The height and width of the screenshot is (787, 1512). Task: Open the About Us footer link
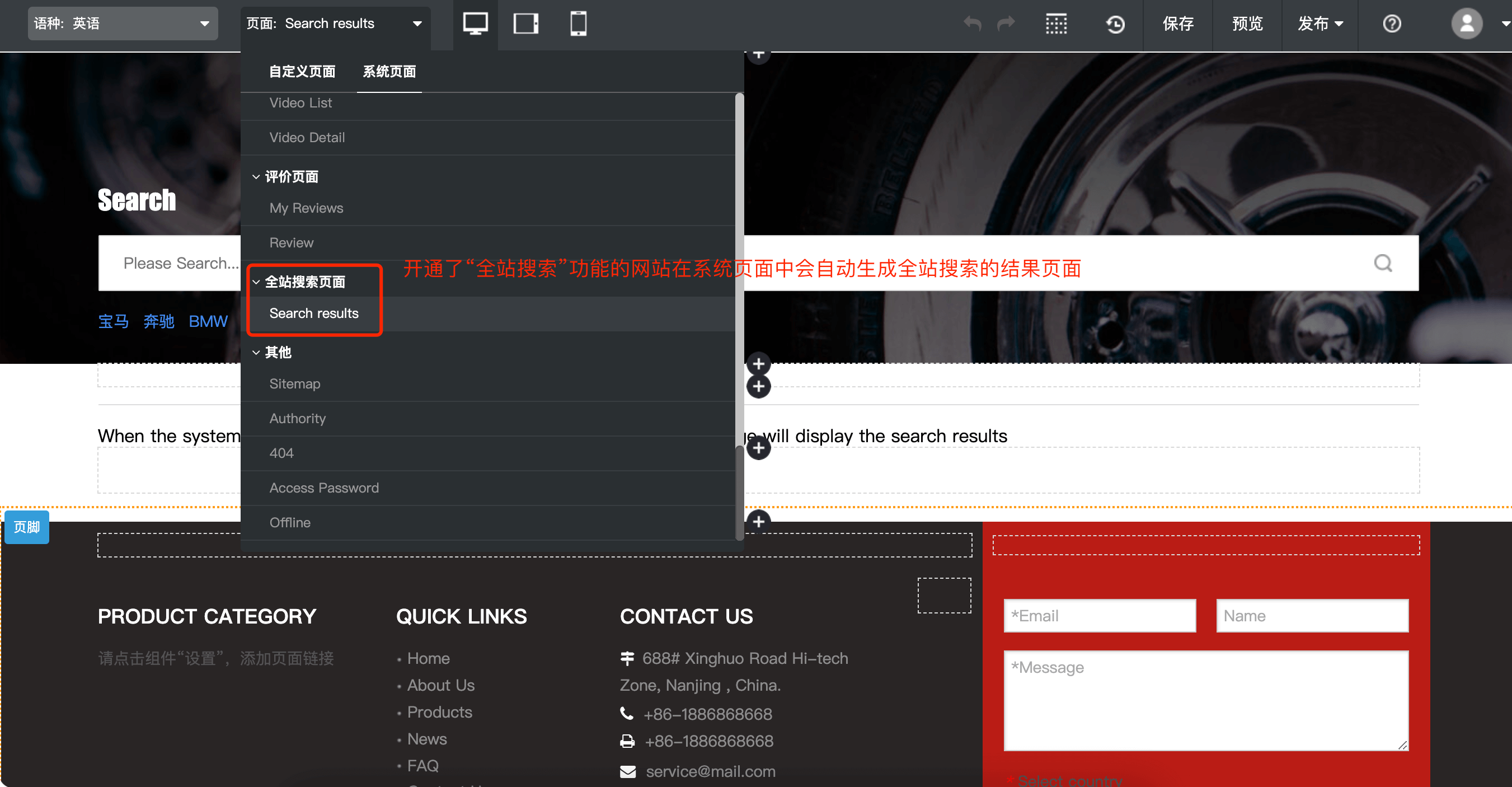coord(441,685)
